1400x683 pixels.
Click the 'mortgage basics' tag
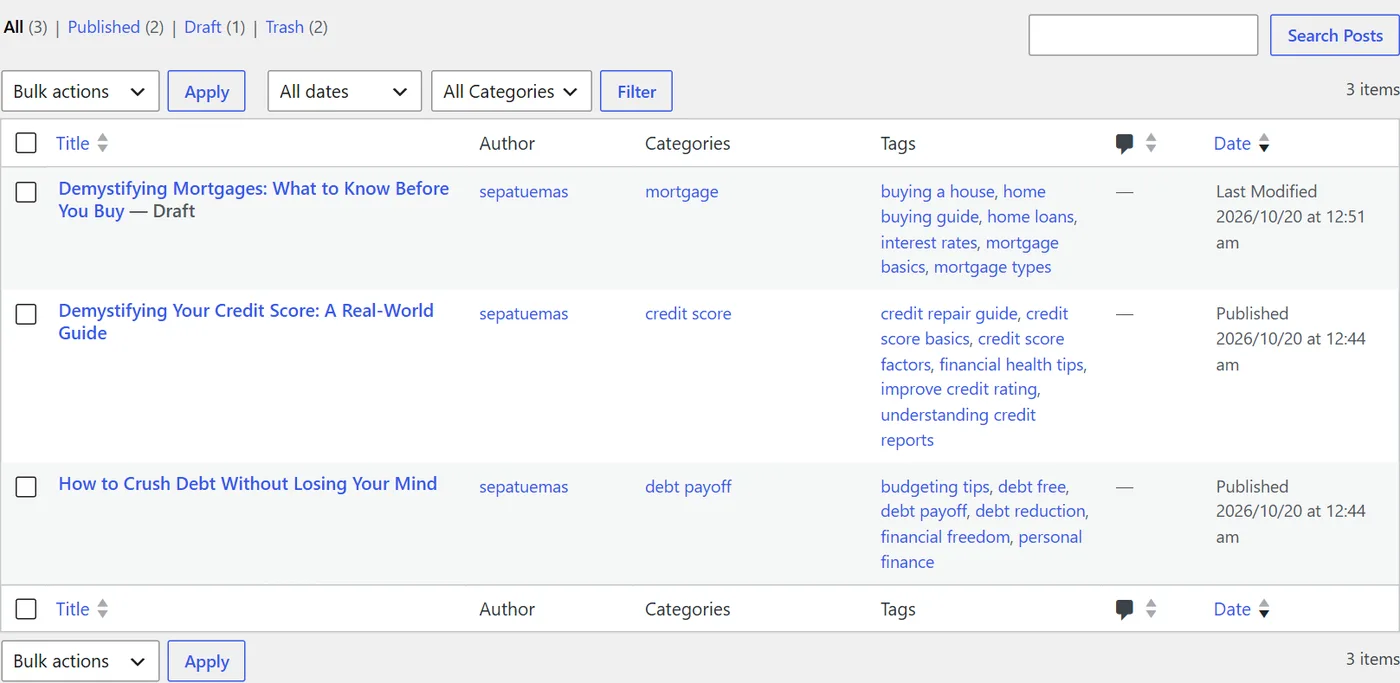click(x=969, y=255)
